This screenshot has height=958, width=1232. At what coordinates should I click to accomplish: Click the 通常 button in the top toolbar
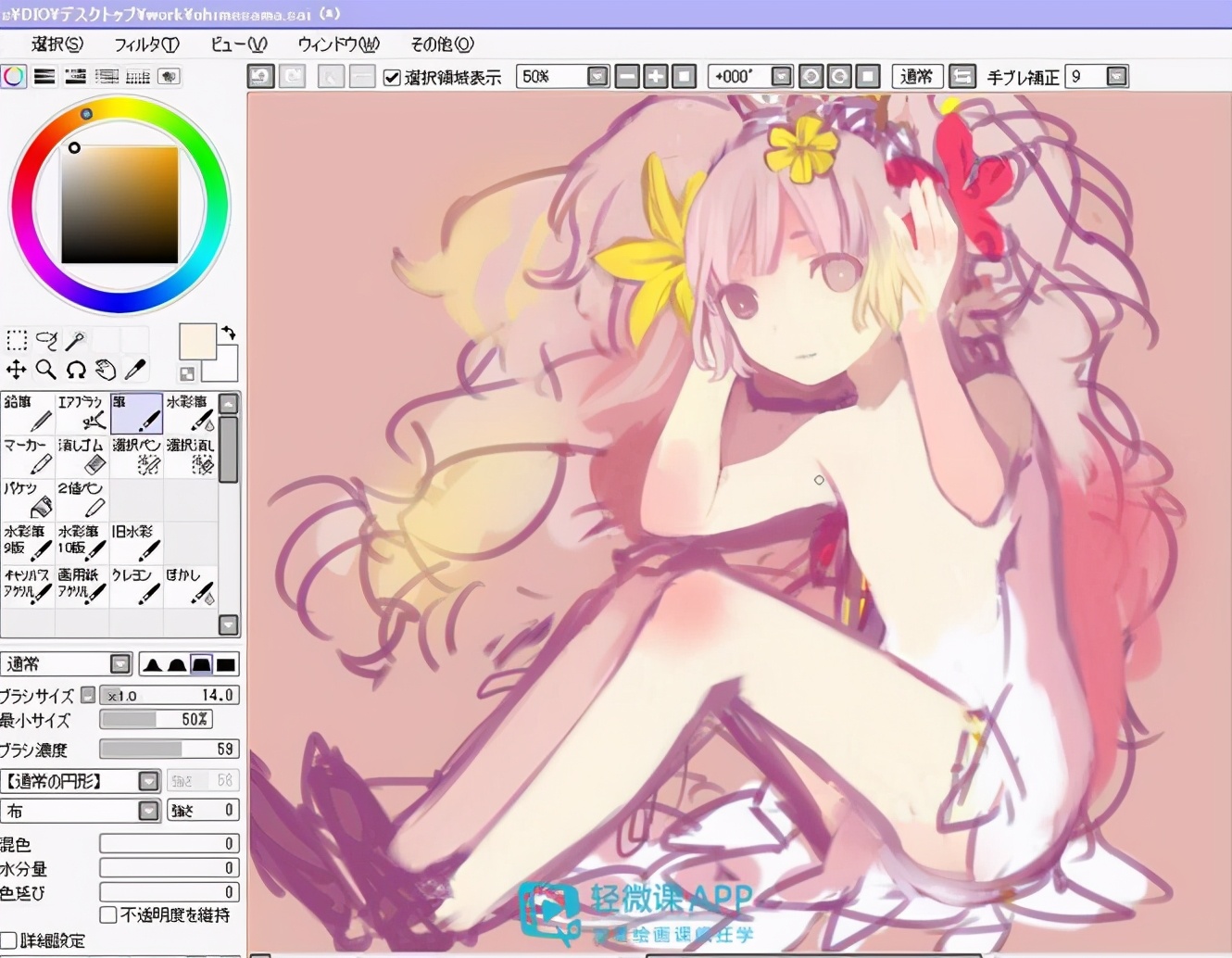point(916,77)
